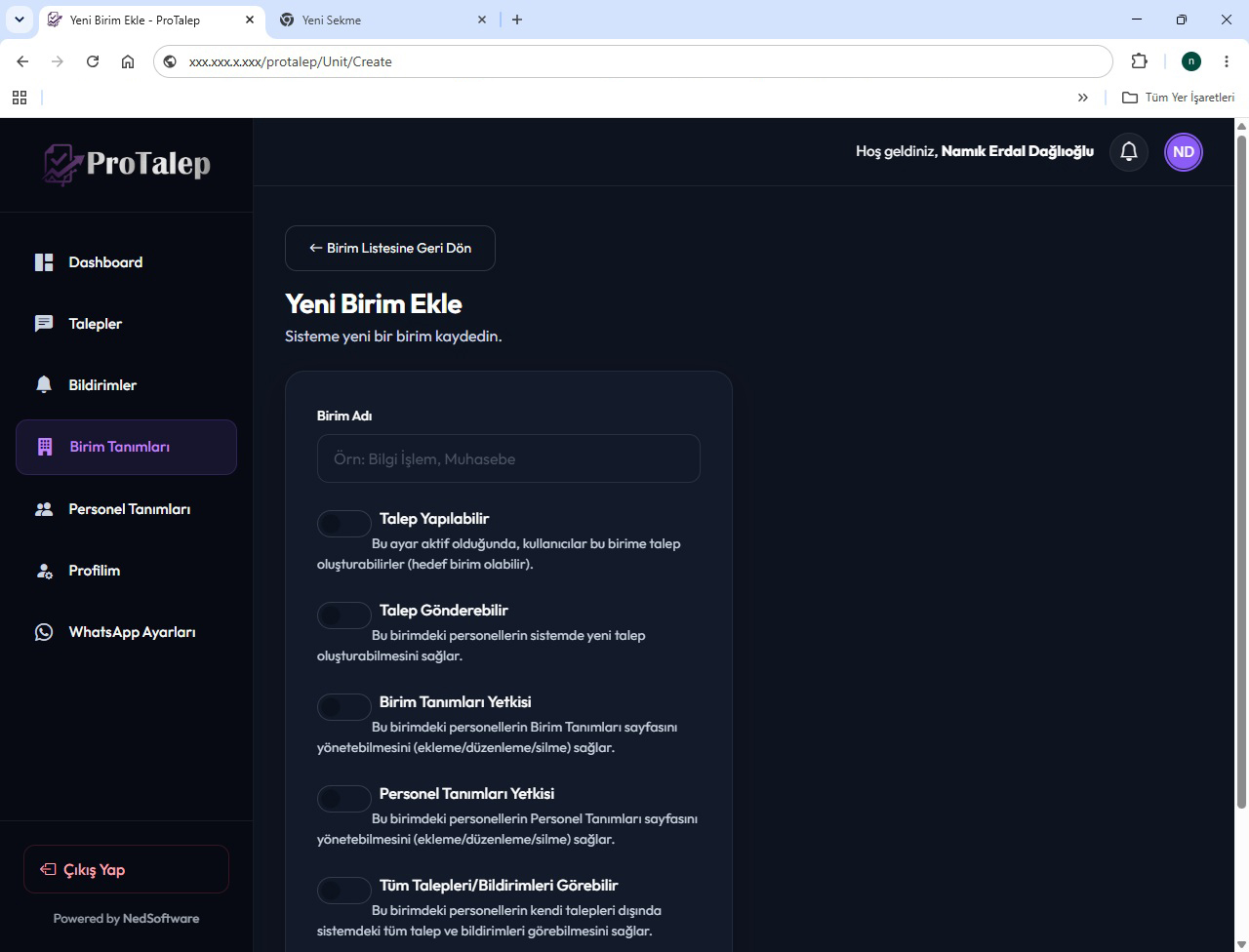The width and height of the screenshot is (1249, 952).
Task: Open the notifications bell in header
Action: [x=1129, y=152]
